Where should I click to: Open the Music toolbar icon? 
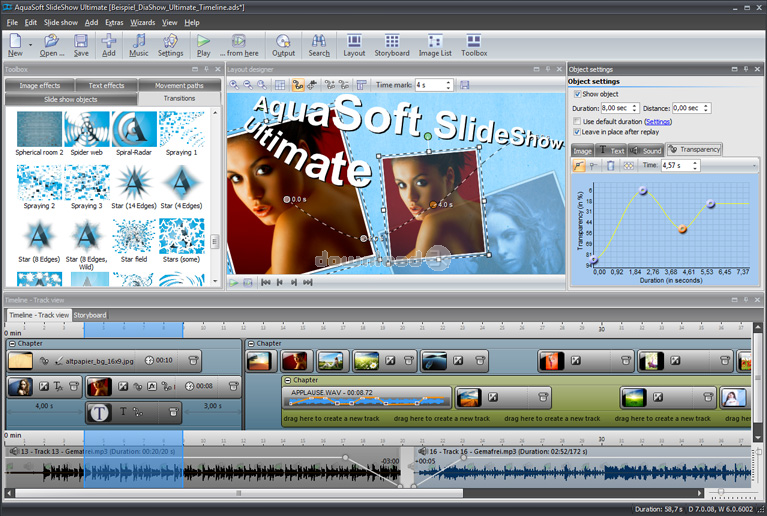139,45
